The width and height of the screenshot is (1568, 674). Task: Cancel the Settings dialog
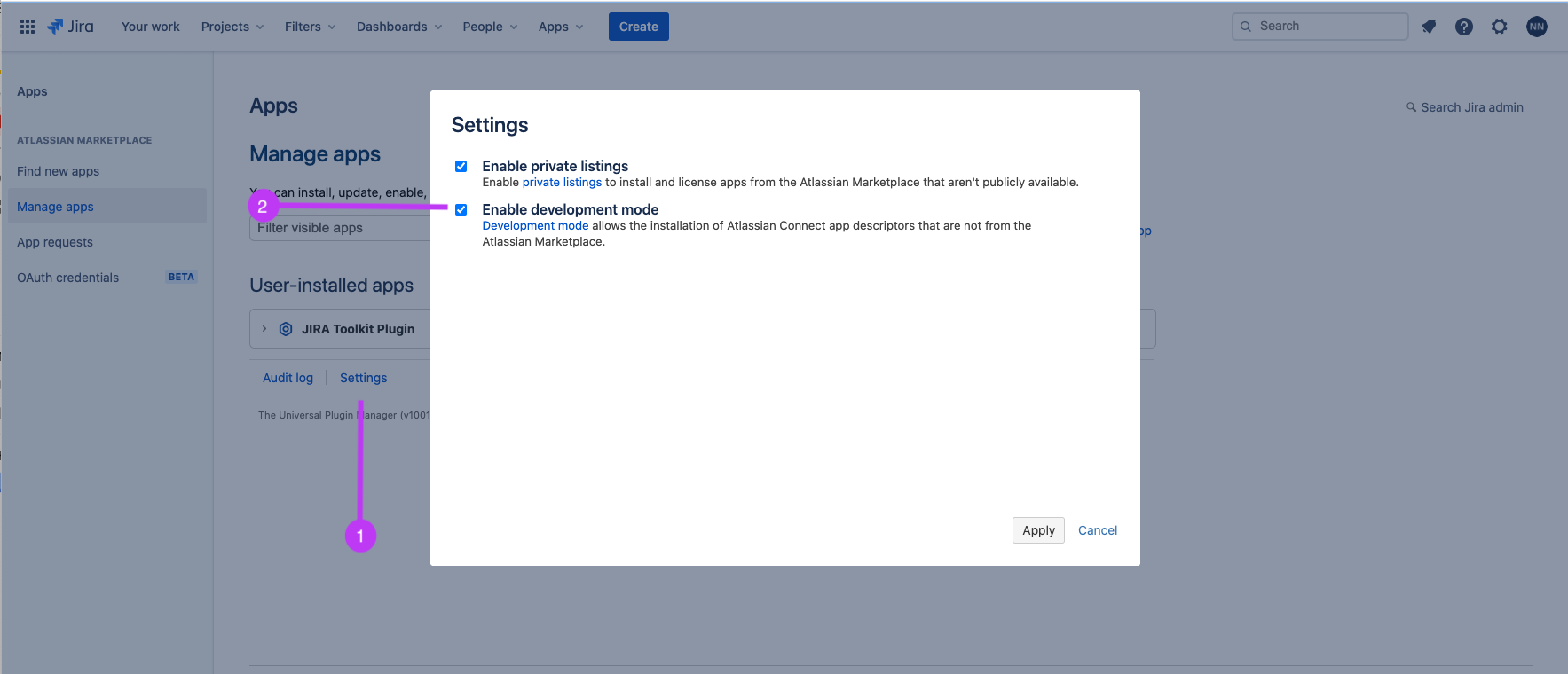[x=1097, y=530]
